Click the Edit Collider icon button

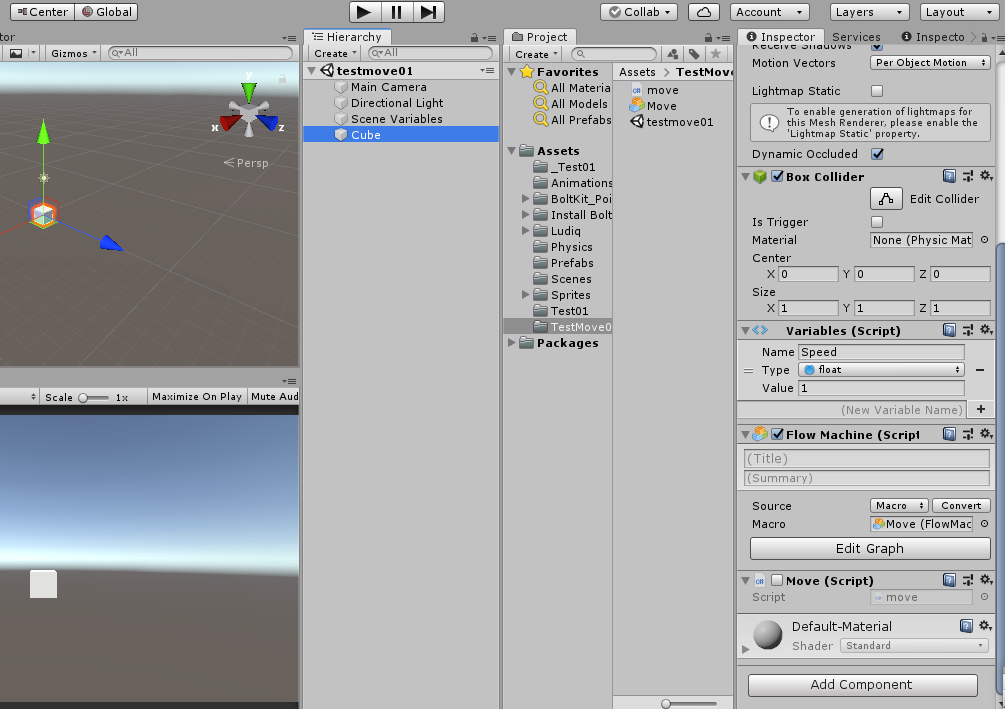click(x=886, y=199)
